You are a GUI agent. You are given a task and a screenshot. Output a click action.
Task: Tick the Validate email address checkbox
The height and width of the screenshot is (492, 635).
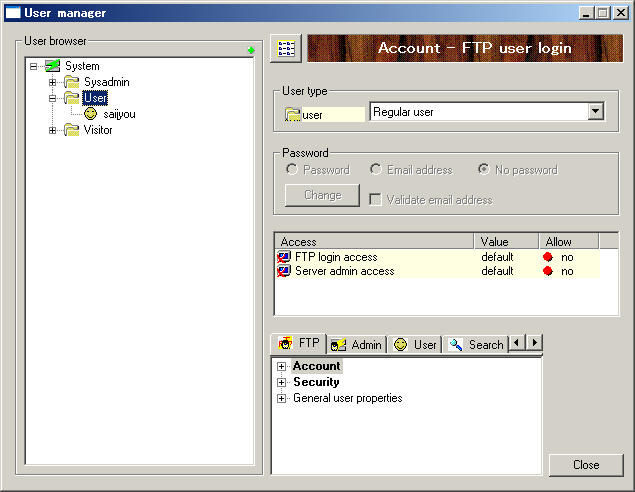click(x=375, y=199)
